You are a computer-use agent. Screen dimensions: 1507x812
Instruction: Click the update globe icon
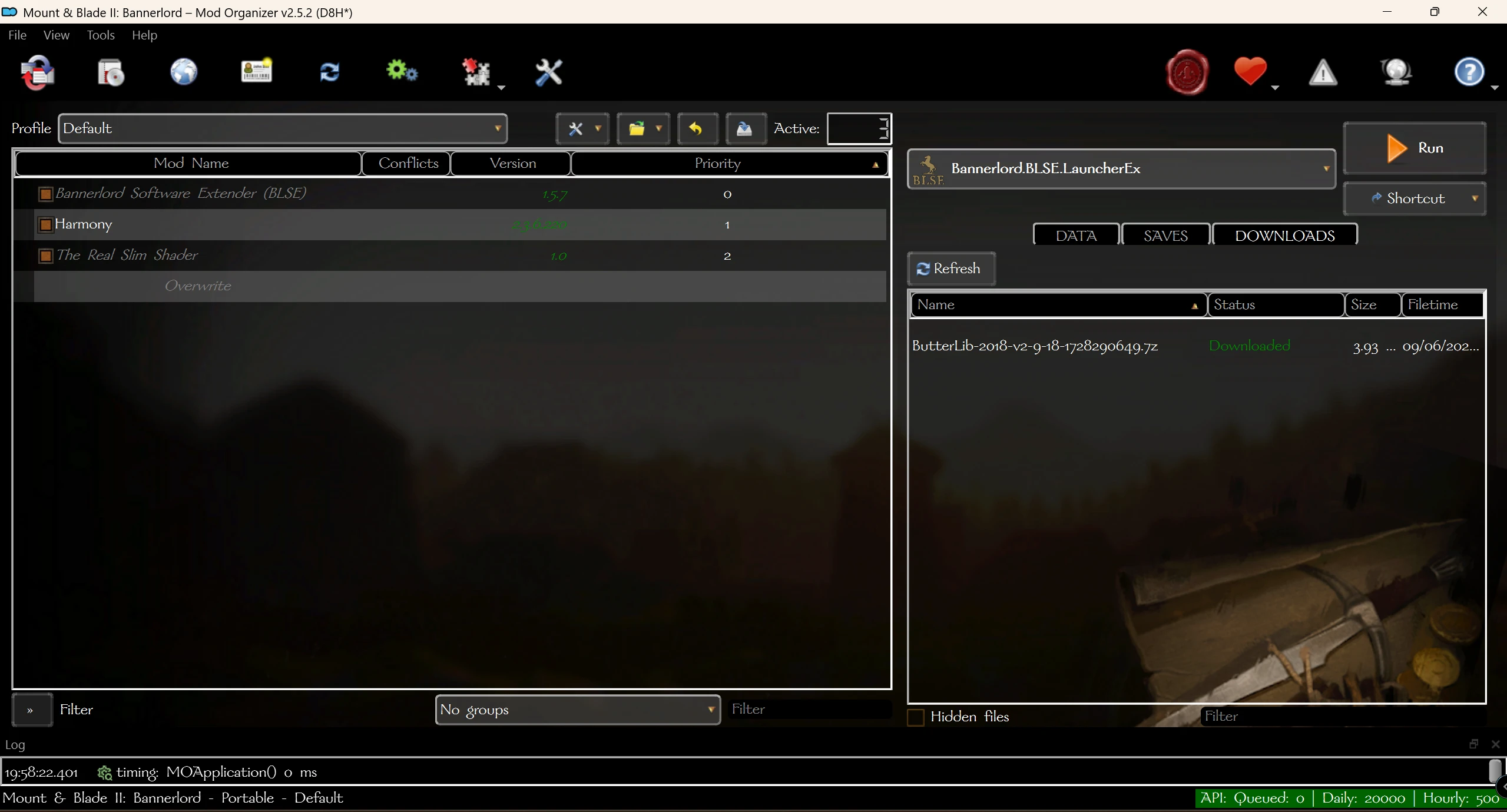1396,73
